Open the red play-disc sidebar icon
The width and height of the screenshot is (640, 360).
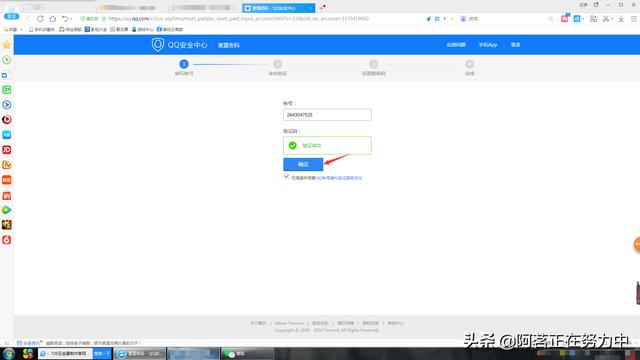point(7,120)
